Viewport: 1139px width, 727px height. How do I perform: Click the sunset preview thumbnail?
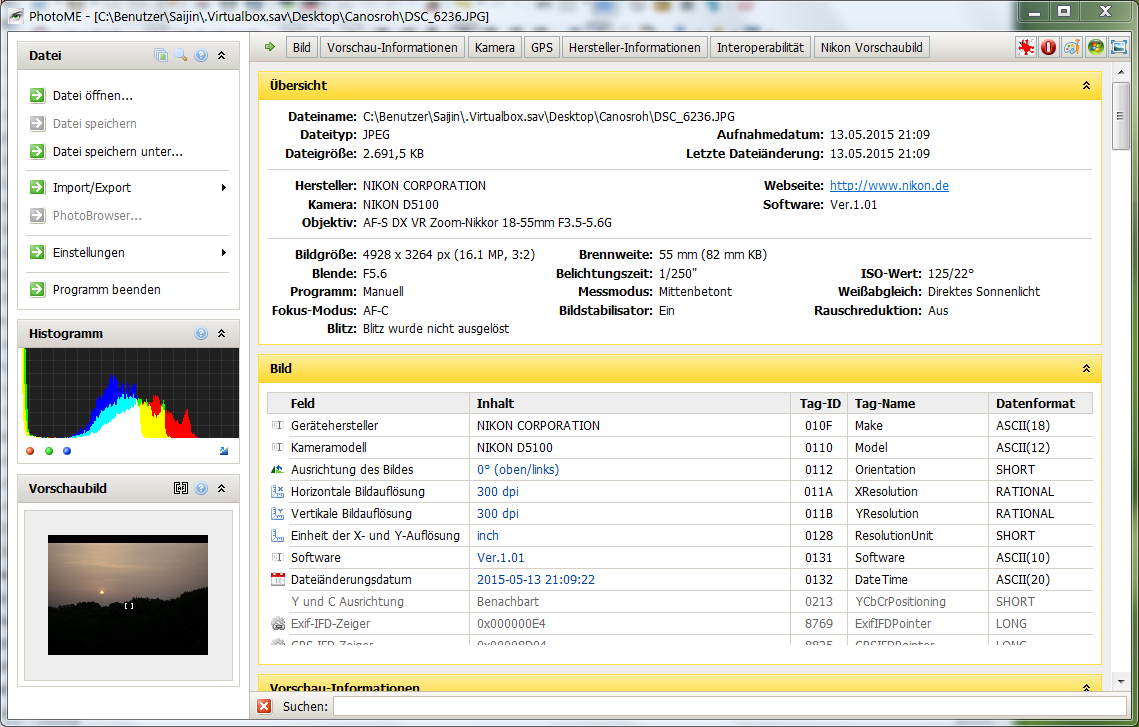[128, 592]
